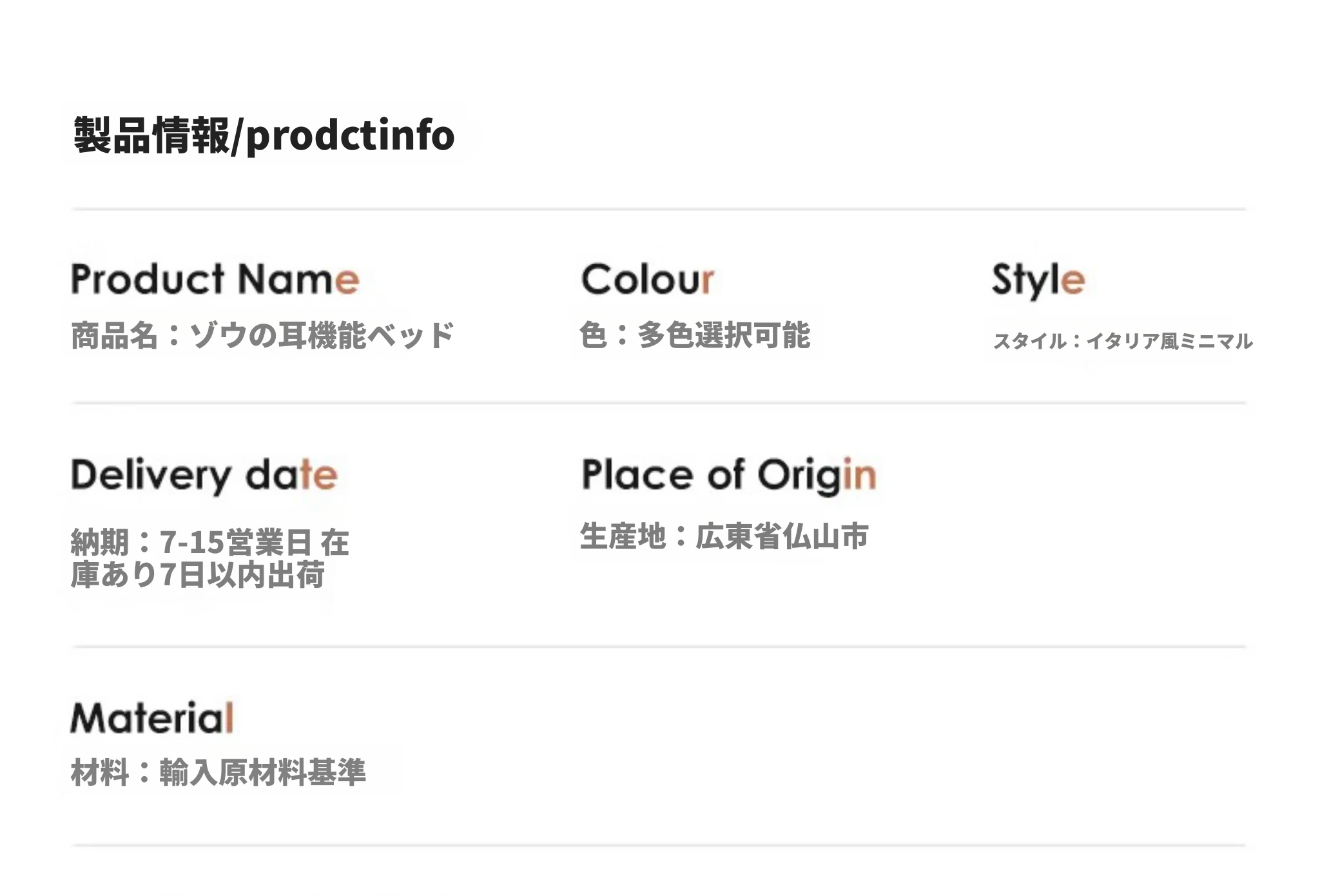
Task: Click the orange 'te' in Delivery date
Action: pyautogui.click(x=318, y=476)
